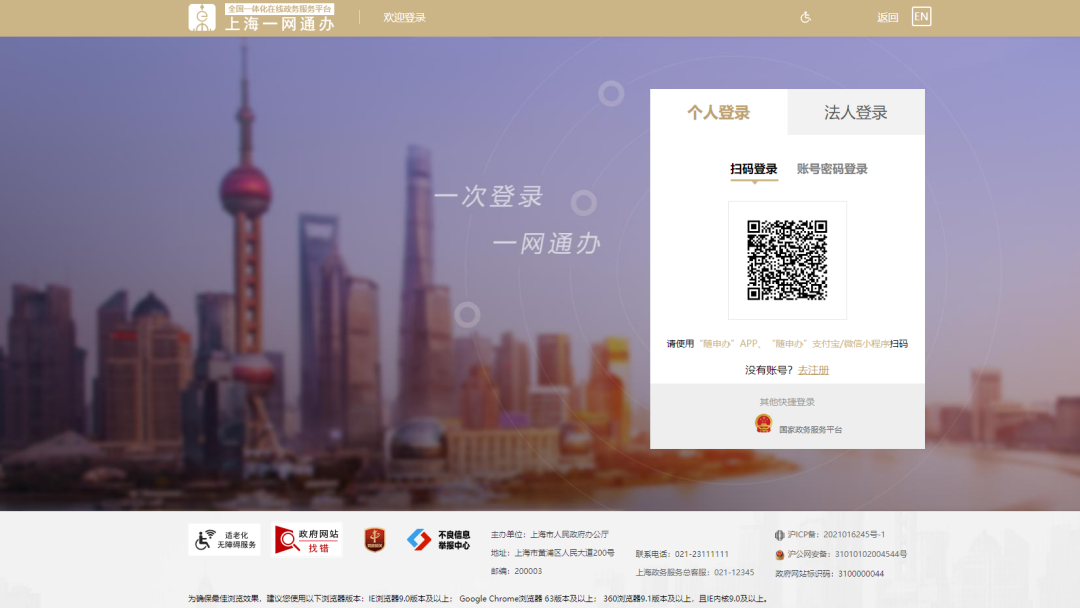Click the login QR code image
The height and width of the screenshot is (608, 1080).
pos(788,260)
